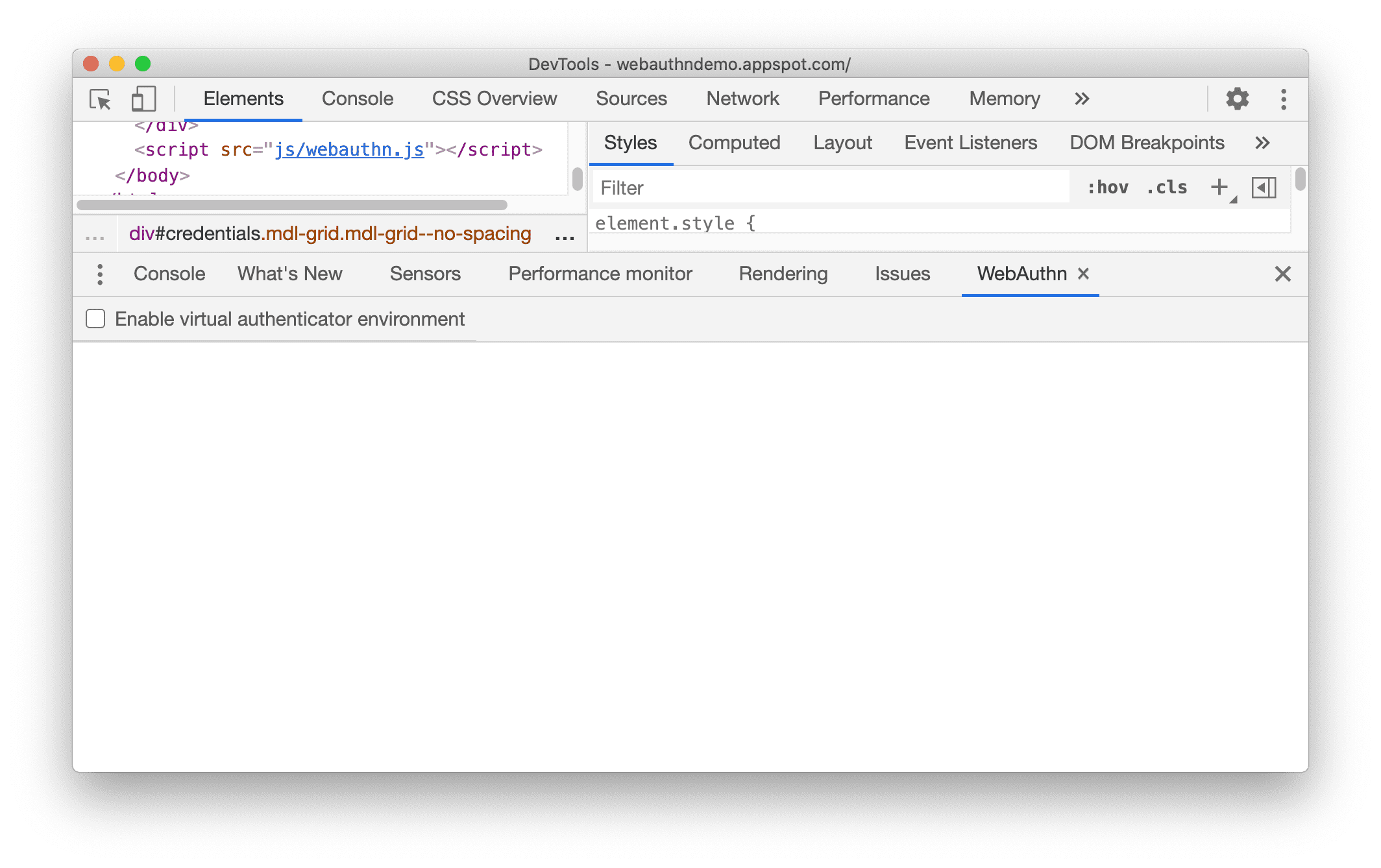The width and height of the screenshot is (1381, 868).
Task: Expand the bottom panel more options
Action: (98, 273)
